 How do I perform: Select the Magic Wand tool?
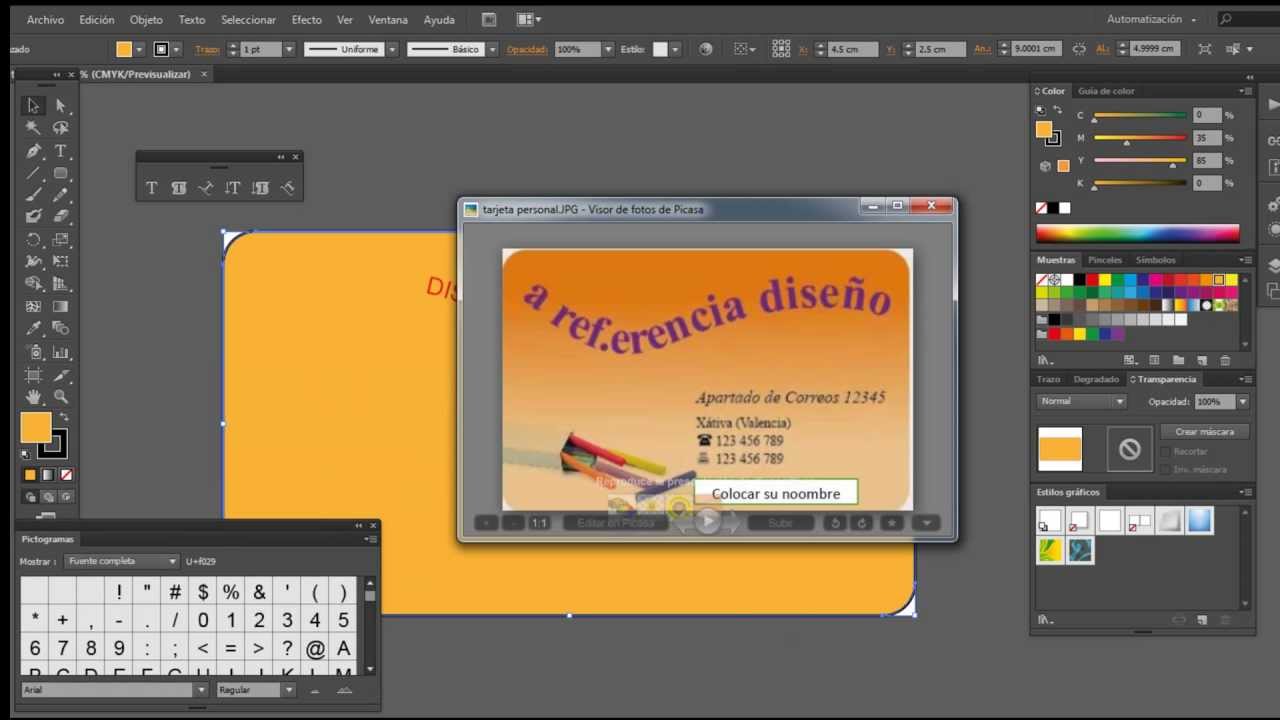33,128
